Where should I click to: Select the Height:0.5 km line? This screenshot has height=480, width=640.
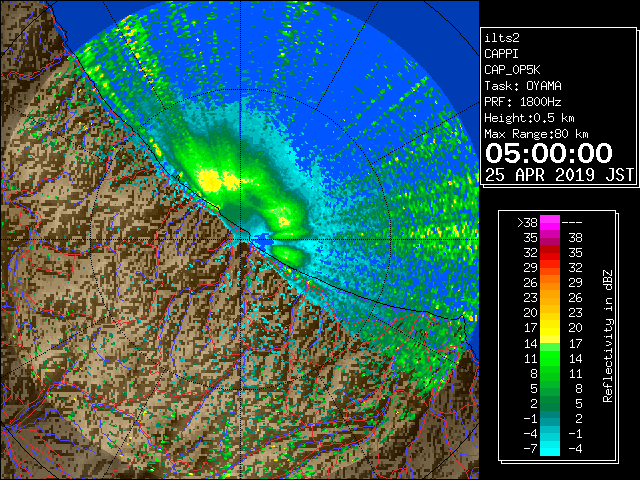(x=529, y=118)
